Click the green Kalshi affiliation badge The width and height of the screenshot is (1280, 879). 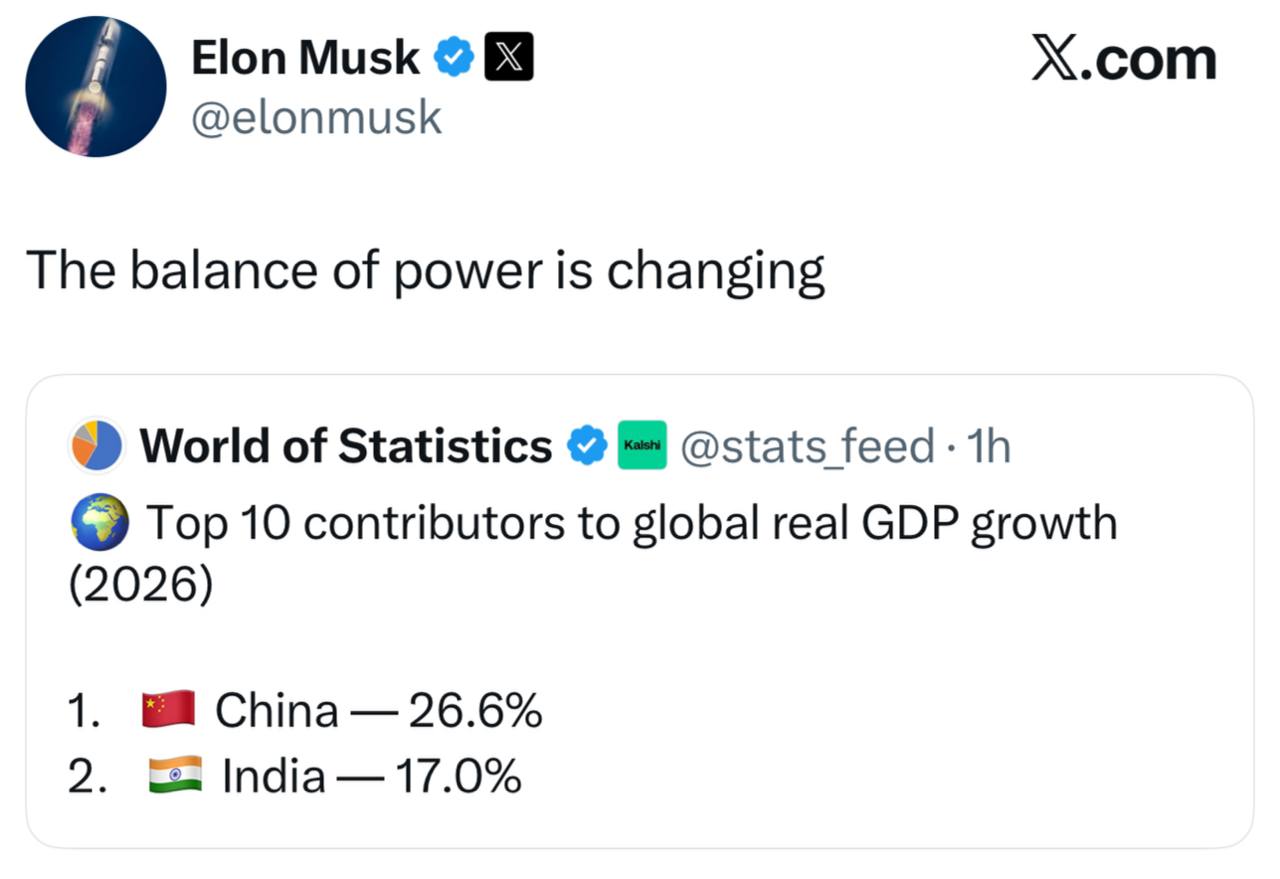(642, 446)
